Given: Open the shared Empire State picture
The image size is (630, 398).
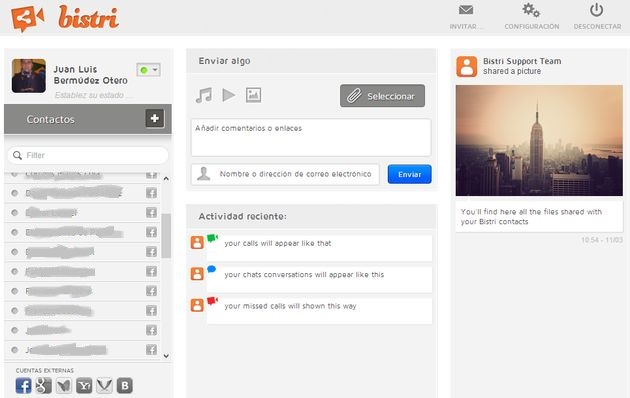Looking at the screenshot, I should tap(539, 140).
